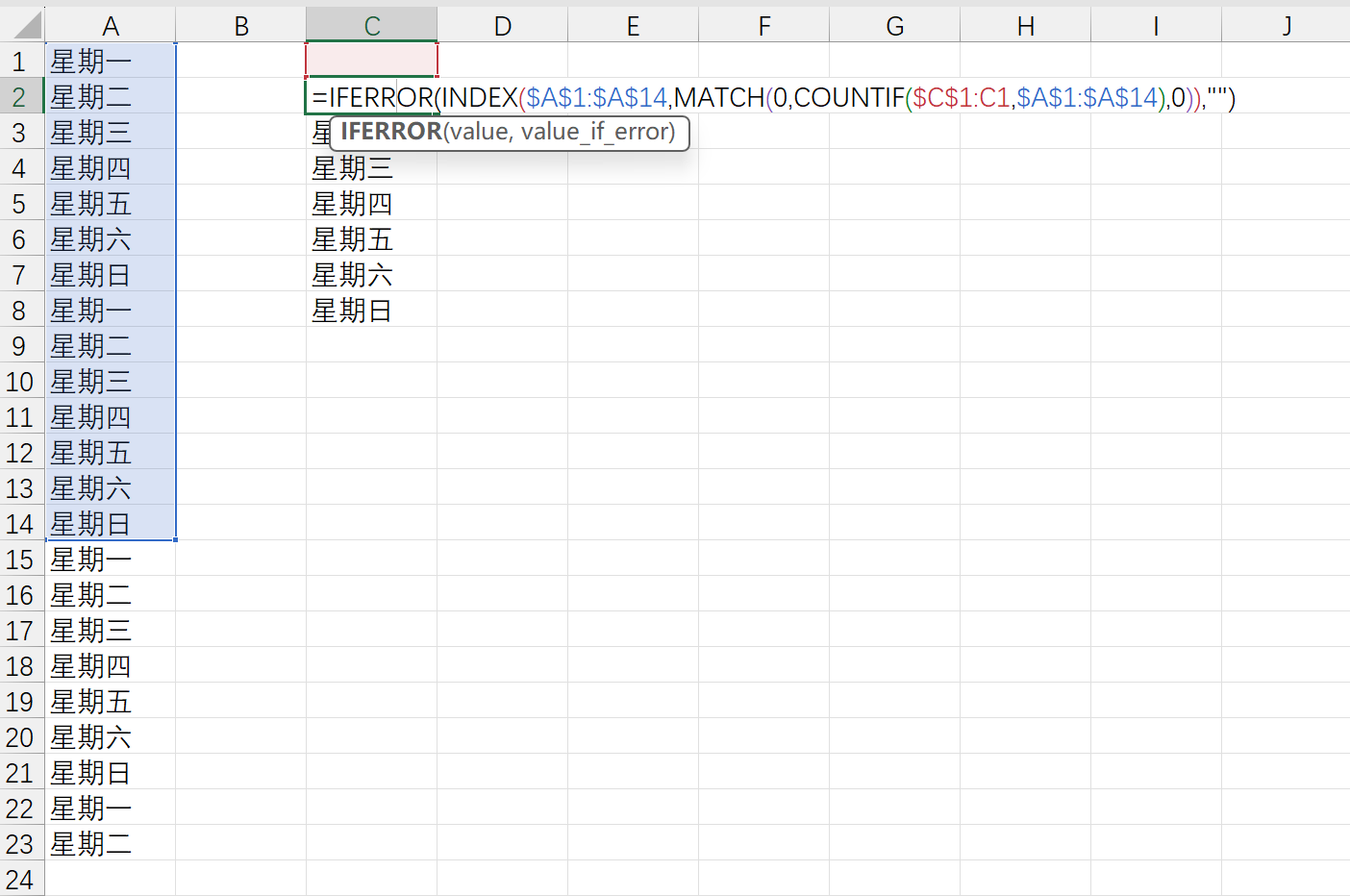The width and height of the screenshot is (1350, 896).
Task: Click cell A5 containing 星期五
Action: (x=111, y=203)
